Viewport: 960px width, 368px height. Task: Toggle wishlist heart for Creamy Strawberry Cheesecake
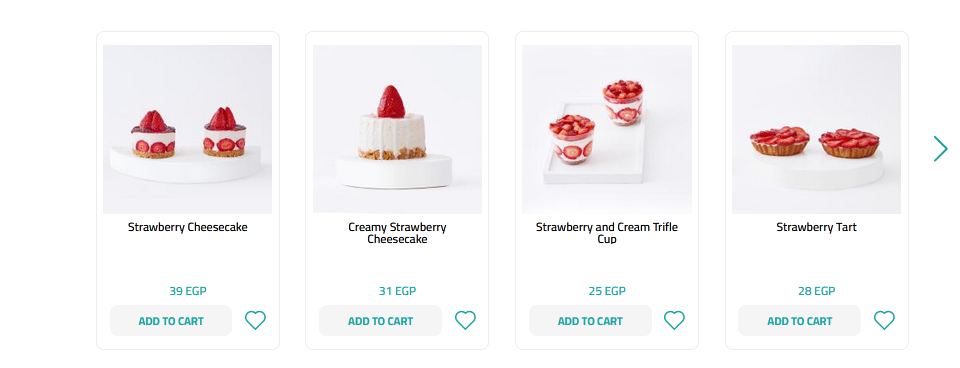(465, 320)
